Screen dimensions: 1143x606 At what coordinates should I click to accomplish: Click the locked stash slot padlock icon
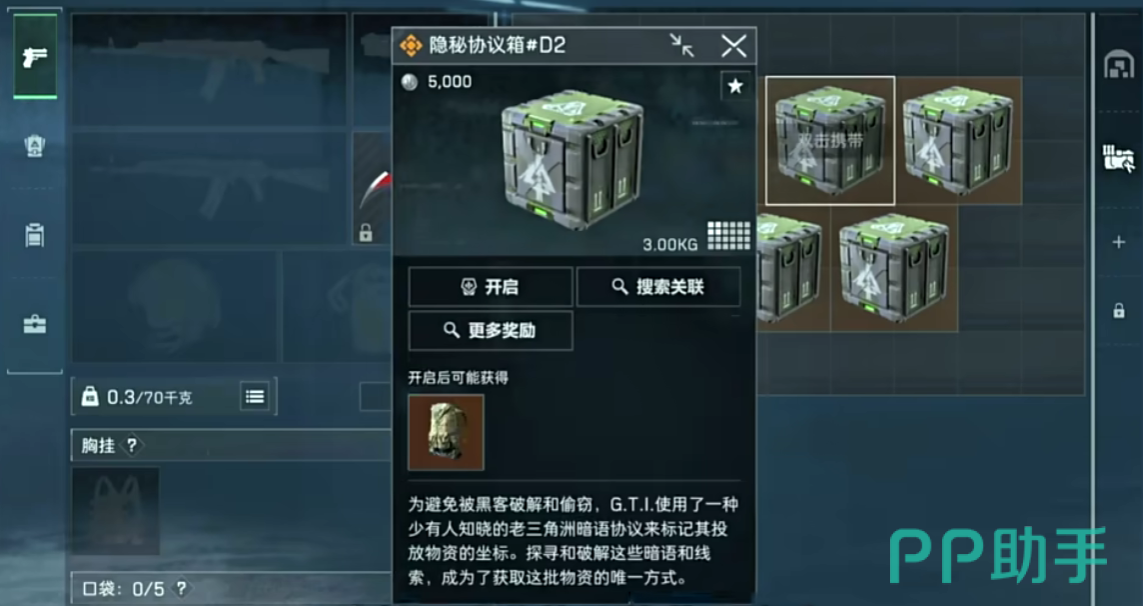pos(1119,311)
